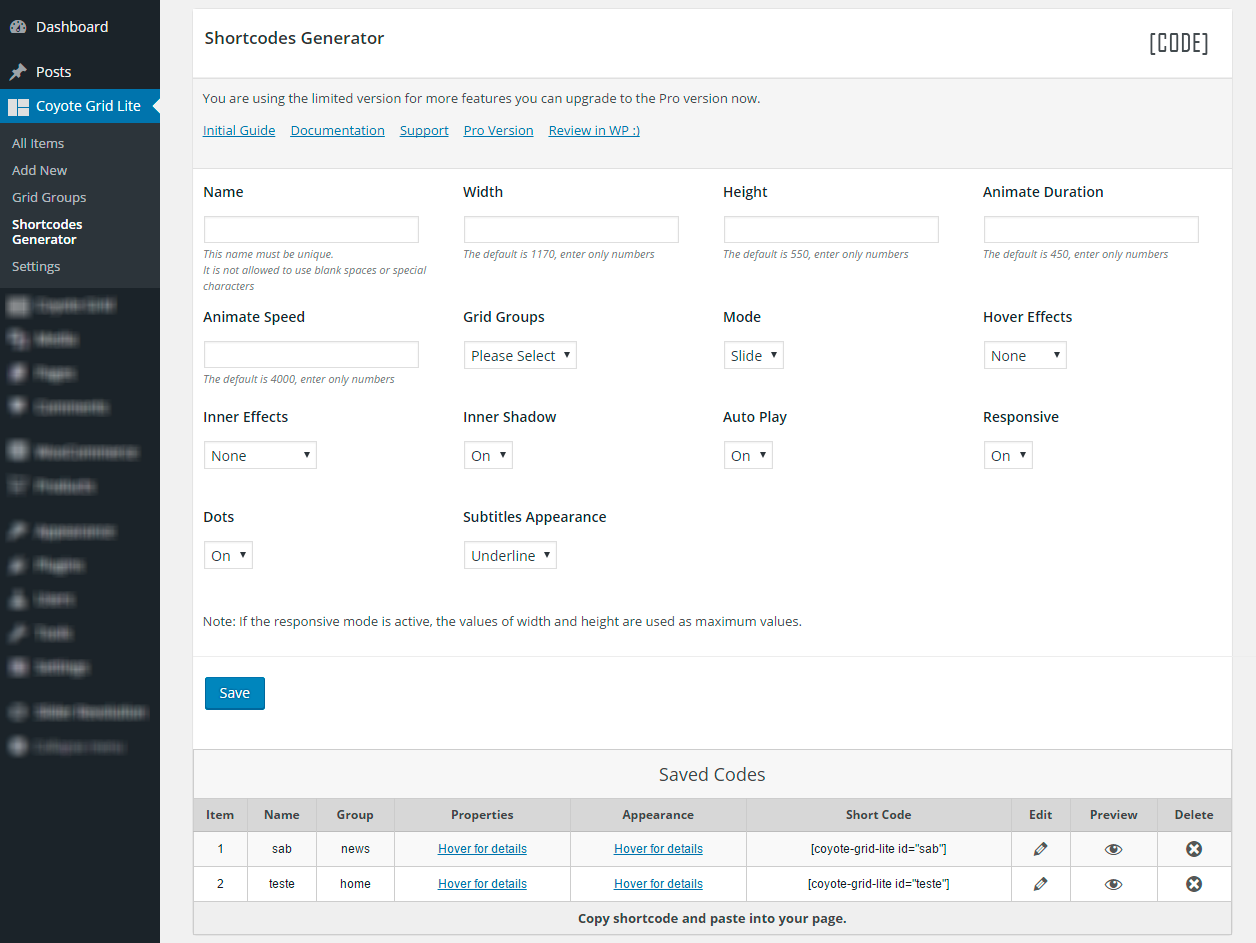Preview the teste shortcode with eye icon

(x=1113, y=884)
